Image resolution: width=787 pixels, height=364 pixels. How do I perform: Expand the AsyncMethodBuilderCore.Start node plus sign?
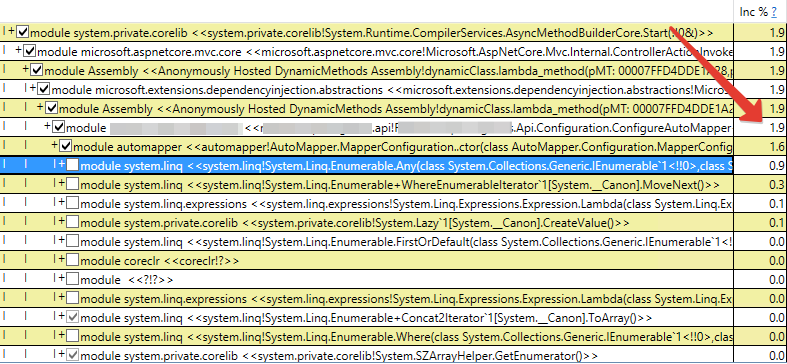(x=12, y=31)
